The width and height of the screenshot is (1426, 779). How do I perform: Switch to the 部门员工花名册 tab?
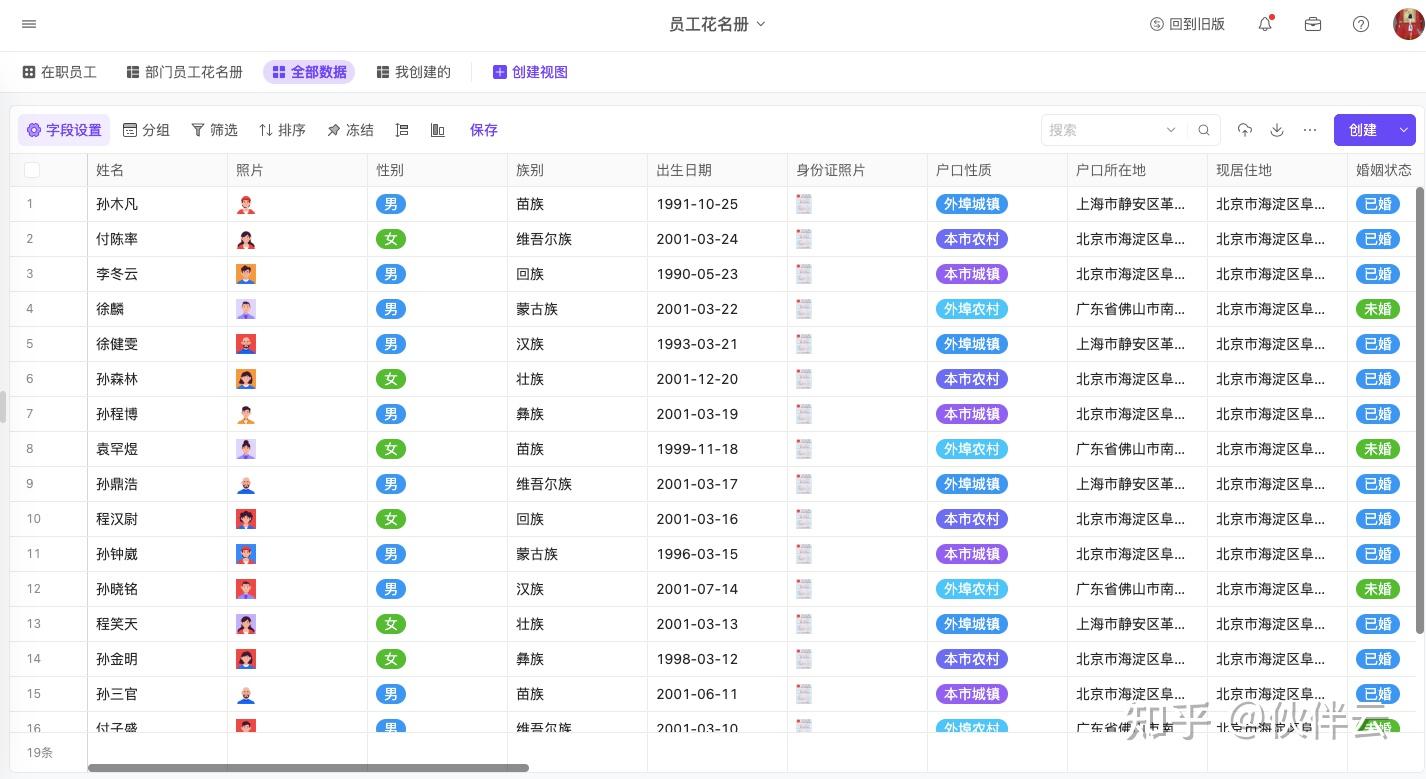click(x=185, y=72)
